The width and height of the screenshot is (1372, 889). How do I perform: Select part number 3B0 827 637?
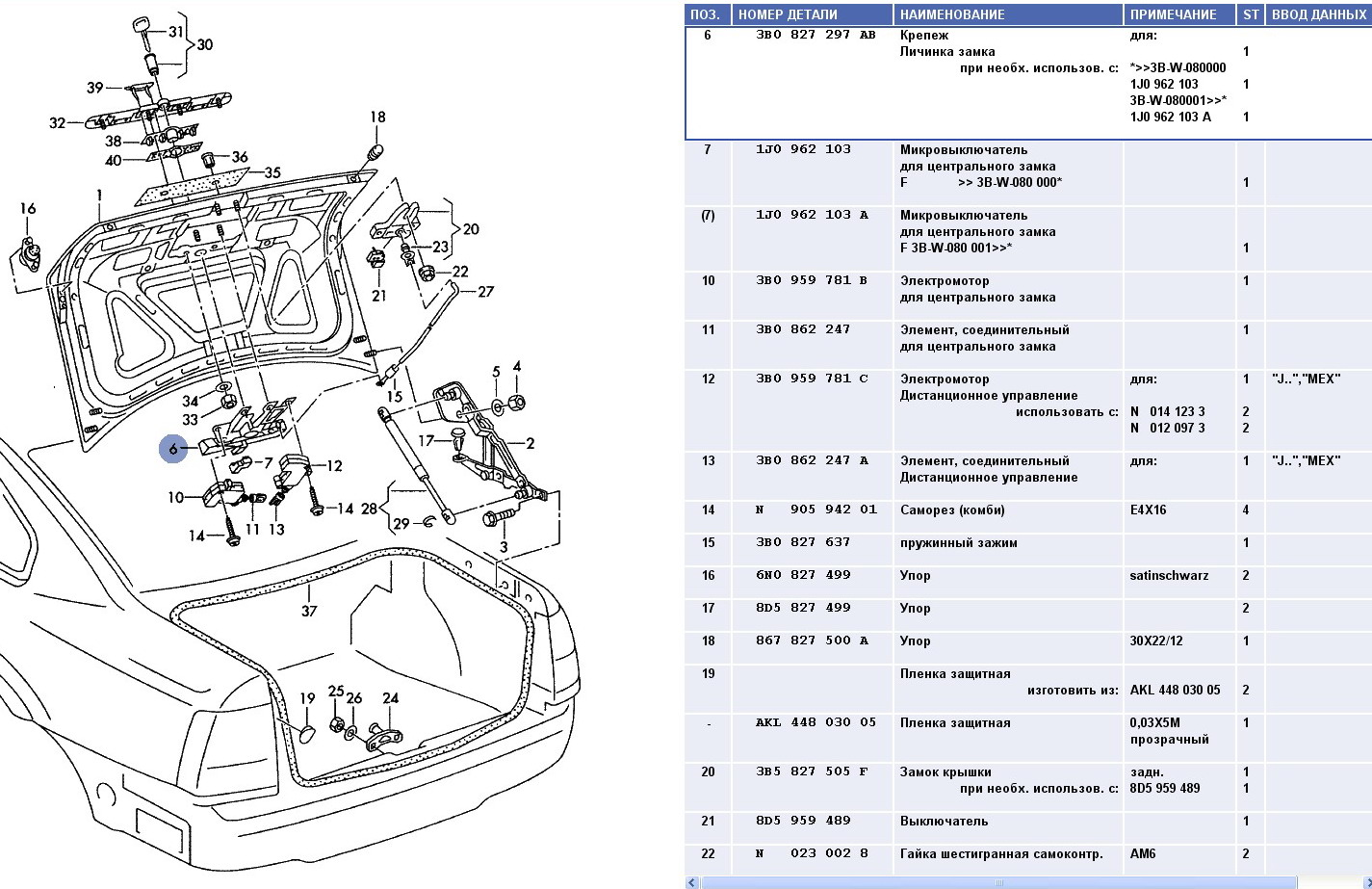tap(804, 542)
